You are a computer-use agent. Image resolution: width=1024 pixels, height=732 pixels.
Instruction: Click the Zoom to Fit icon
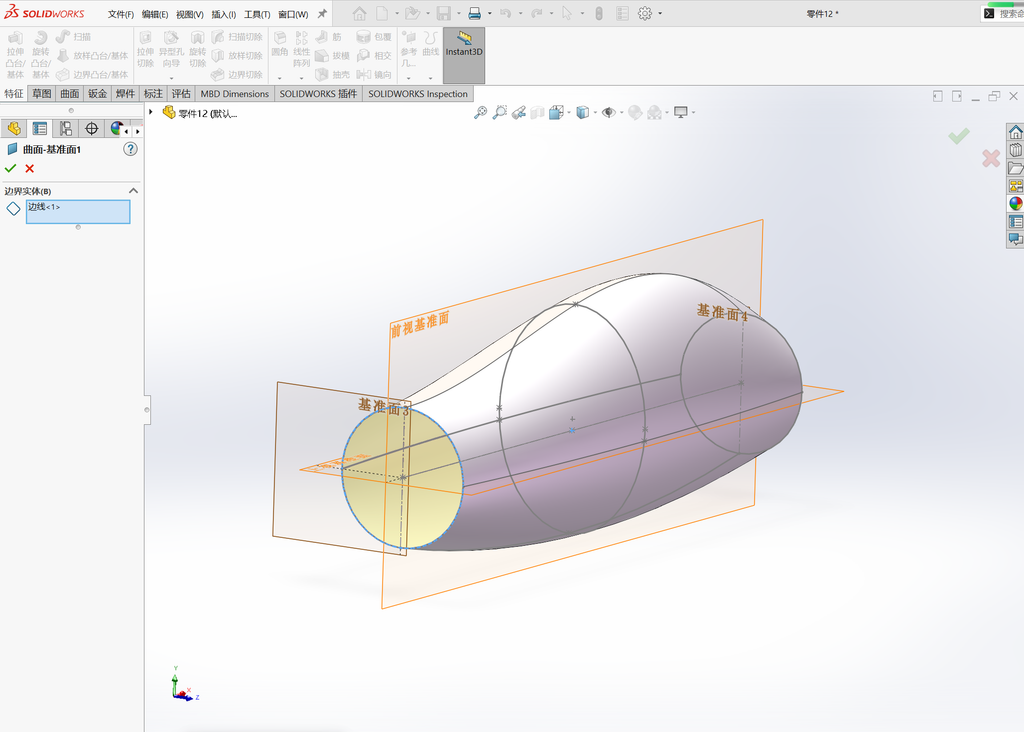[x=480, y=112]
